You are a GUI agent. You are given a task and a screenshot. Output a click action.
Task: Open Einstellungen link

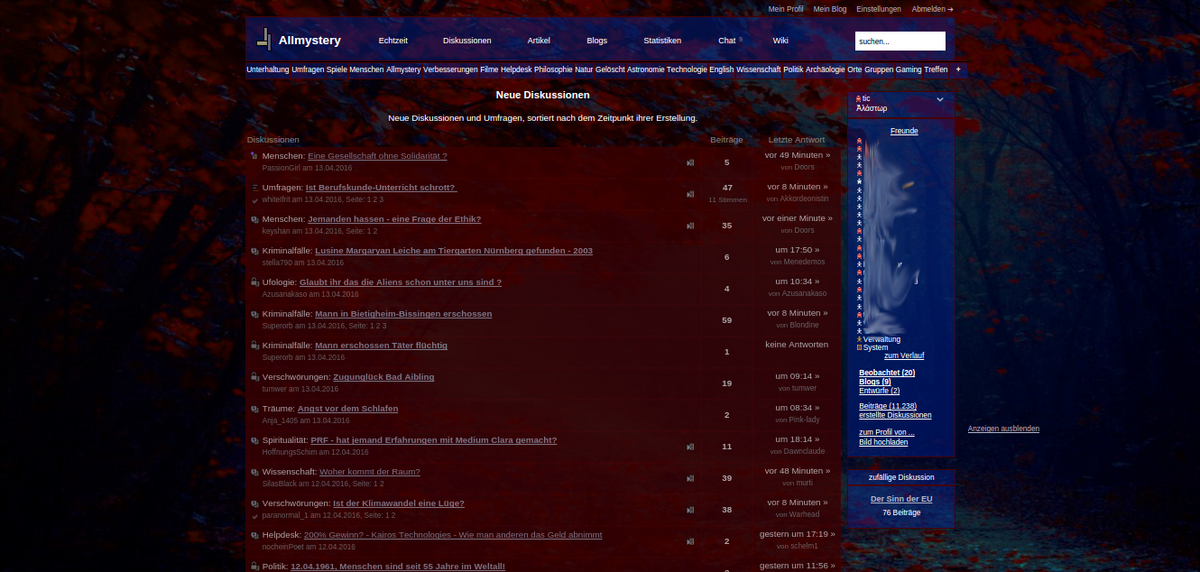879,9
